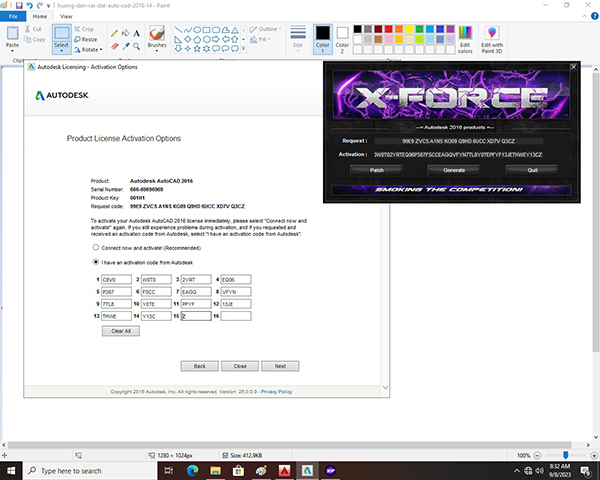Select the Eraser tool
Viewport: 600px width, 480px height.
(x=114, y=46)
